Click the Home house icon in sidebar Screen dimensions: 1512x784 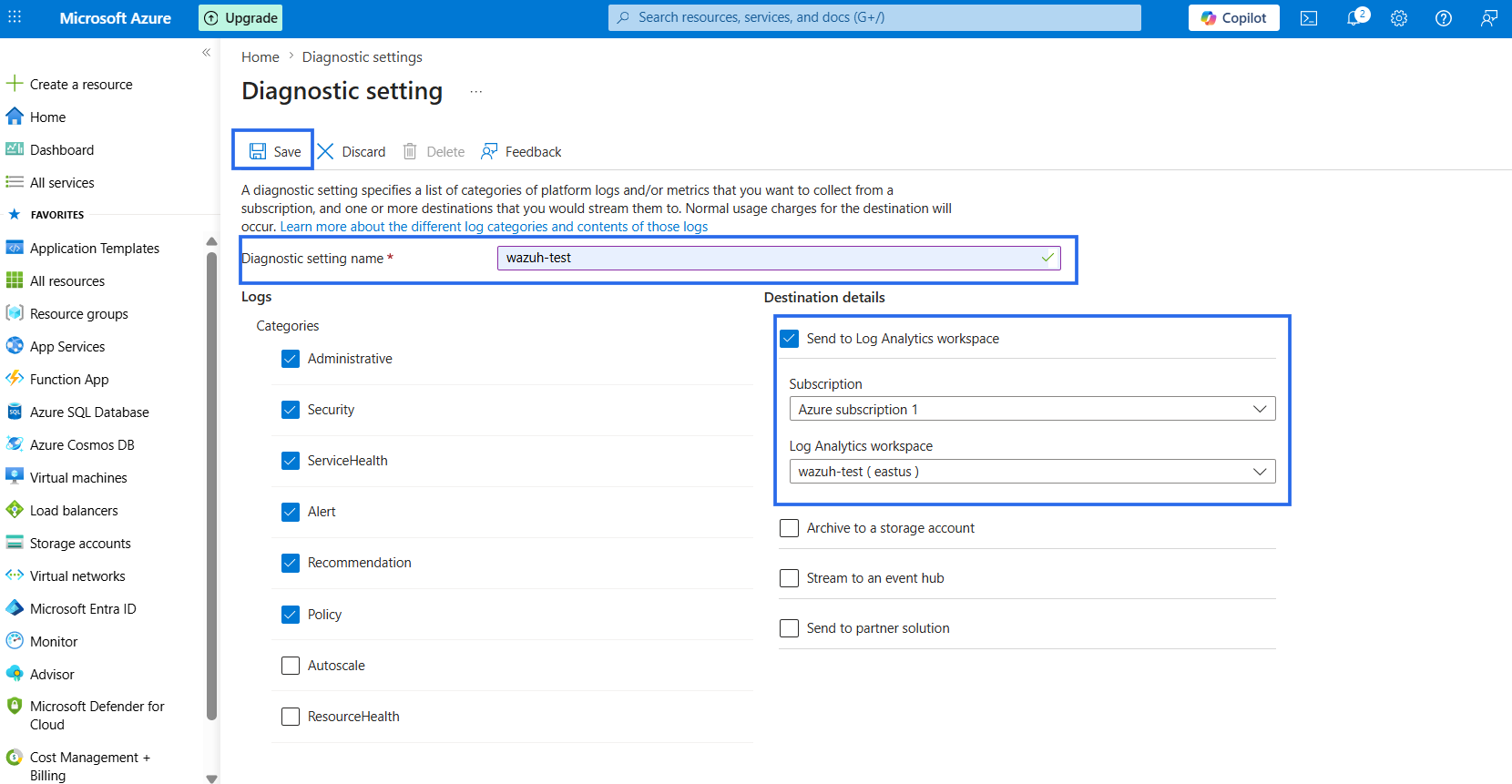(x=15, y=117)
